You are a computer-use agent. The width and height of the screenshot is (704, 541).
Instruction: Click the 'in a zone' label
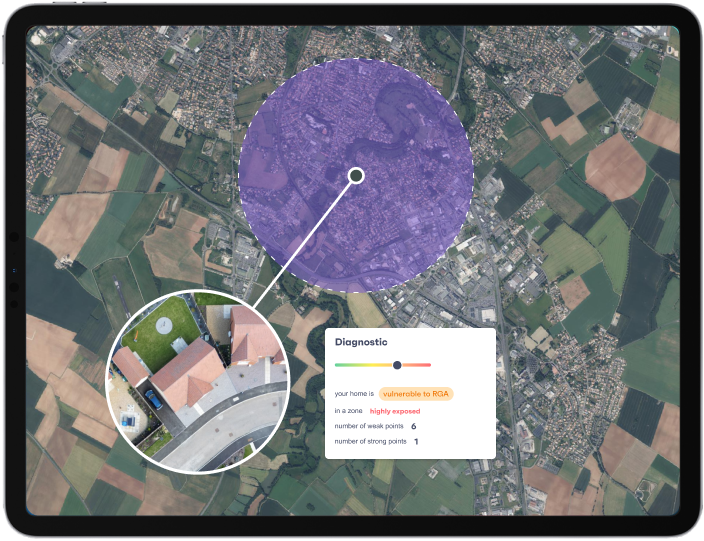click(x=348, y=411)
